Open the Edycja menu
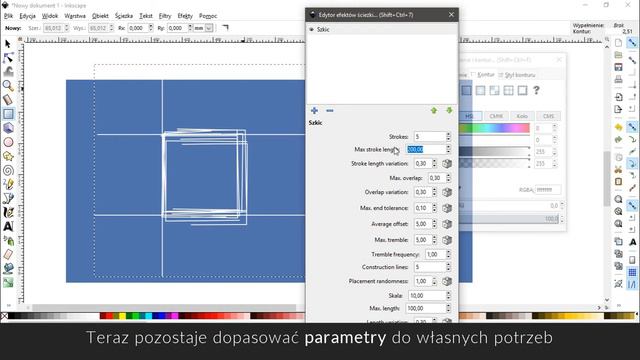This screenshot has height=360, width=640. click(x=27, y=16)
